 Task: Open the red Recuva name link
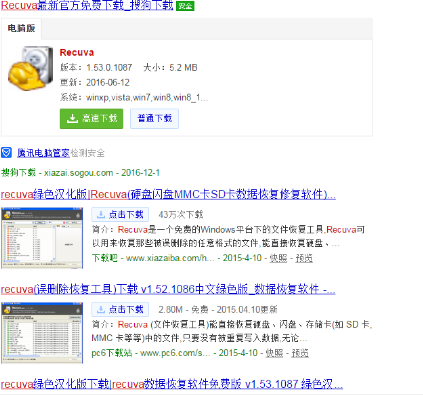point(77,52)
